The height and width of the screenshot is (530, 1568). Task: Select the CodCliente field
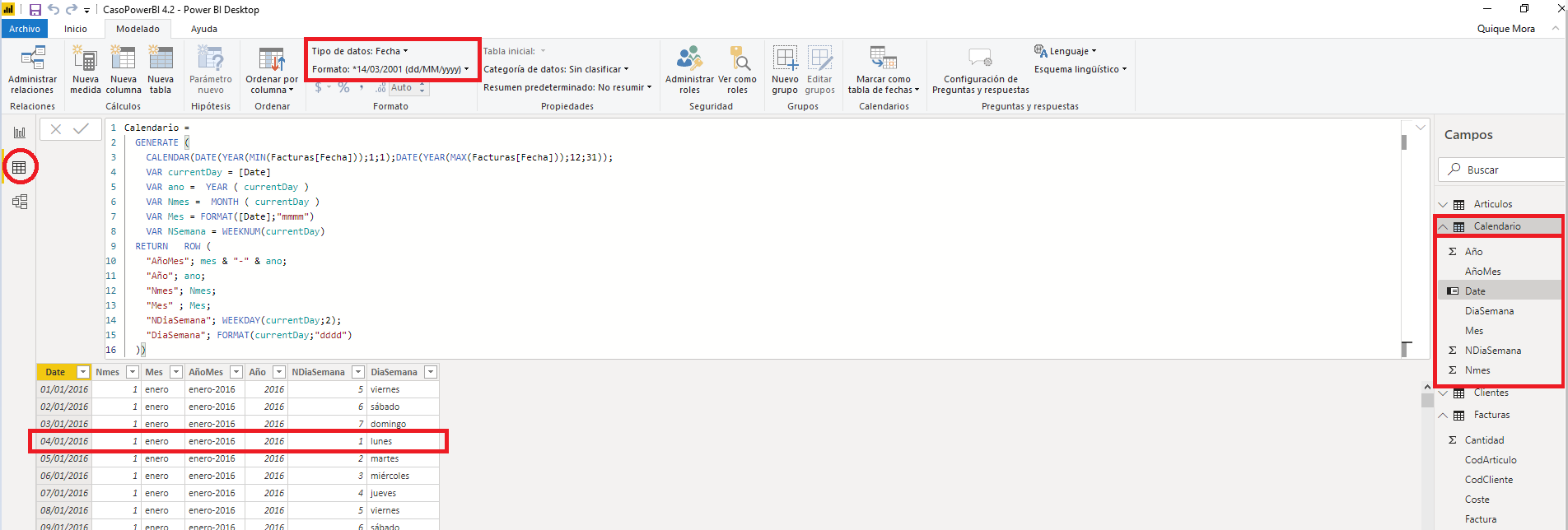[1488, 480]
